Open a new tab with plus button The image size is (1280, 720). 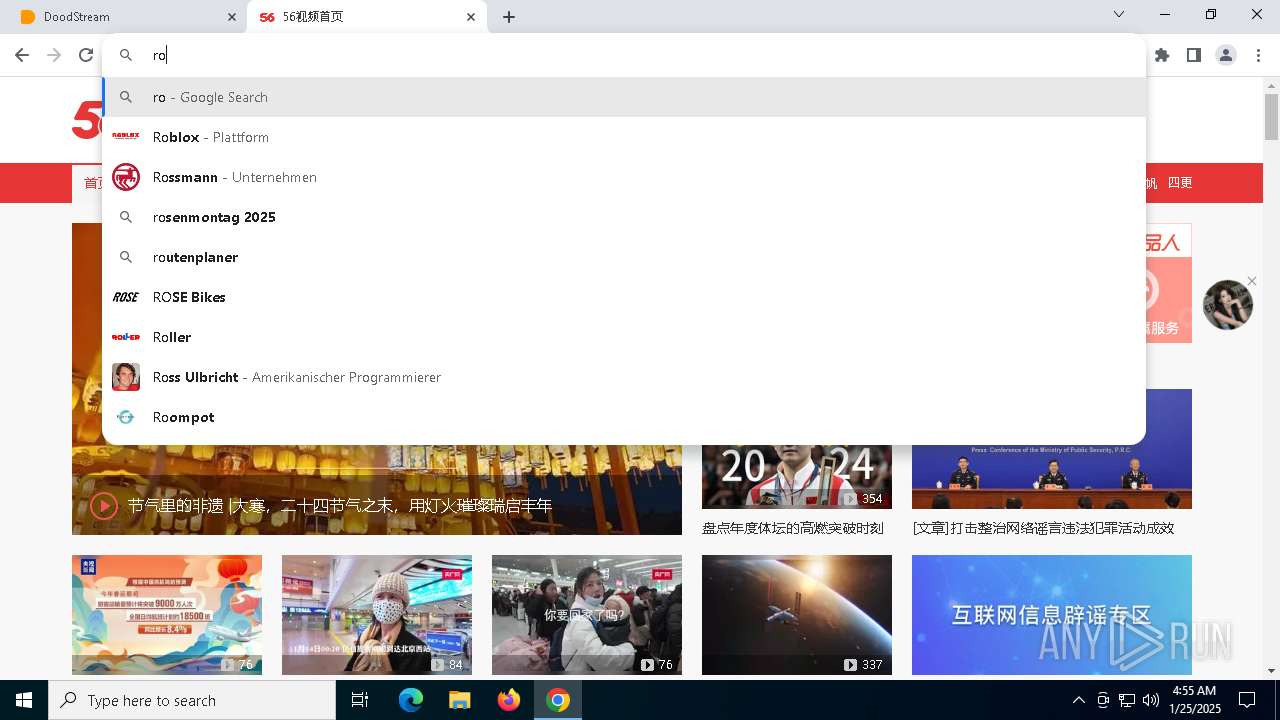[x=509, y=17]
